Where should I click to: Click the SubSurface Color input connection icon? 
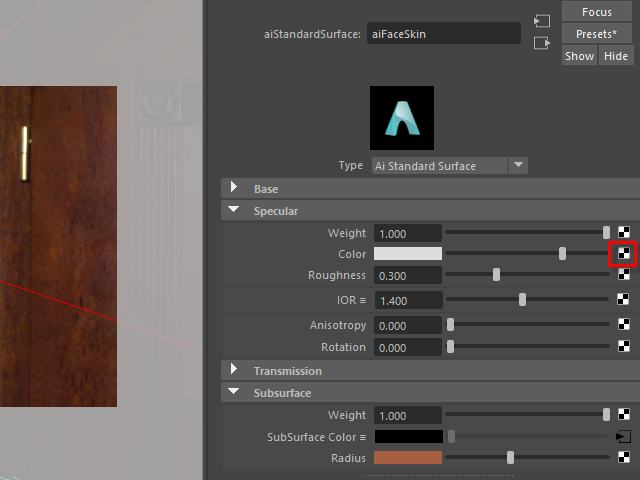click(x=624, y=437)
